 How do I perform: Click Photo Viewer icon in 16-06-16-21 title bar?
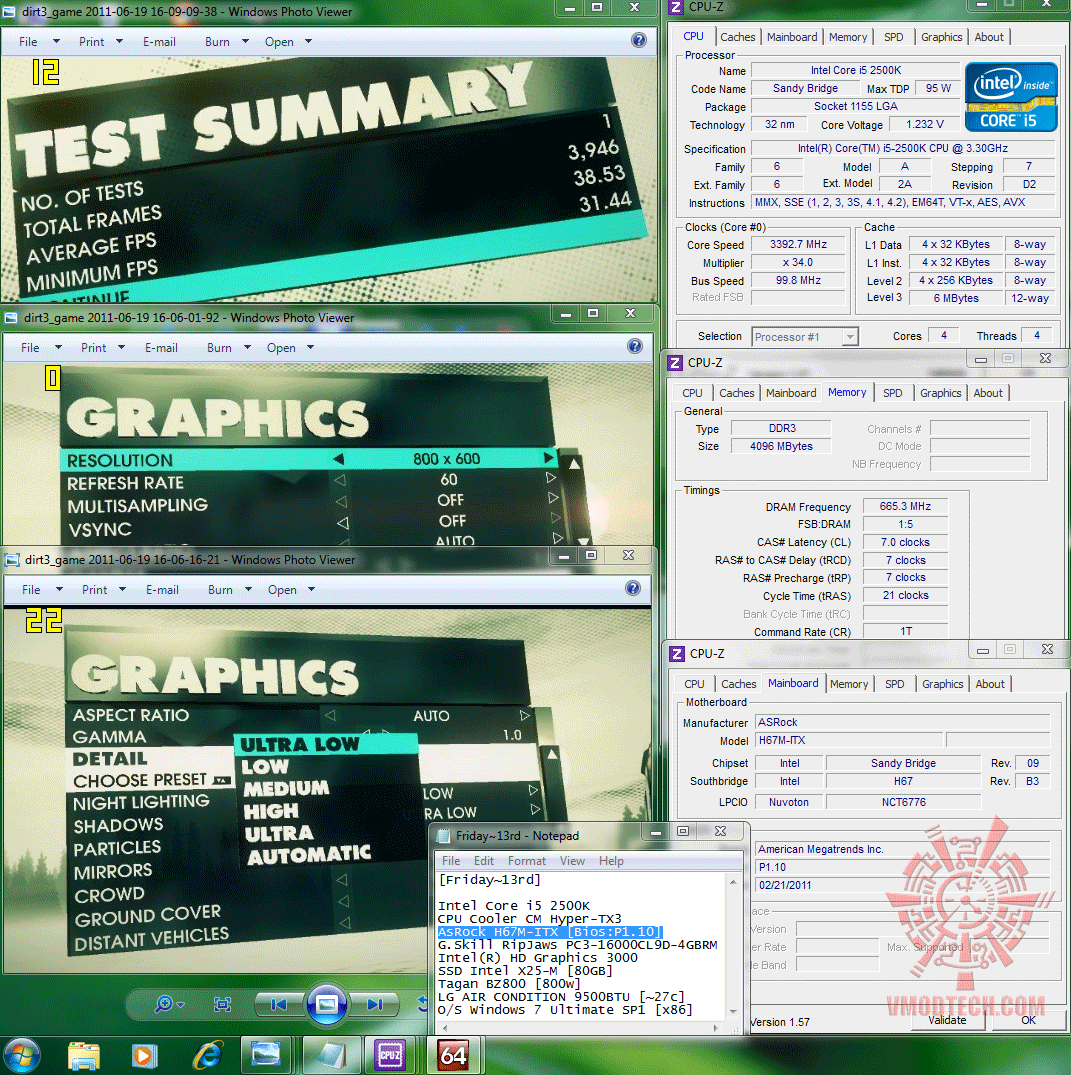(12, 560)
